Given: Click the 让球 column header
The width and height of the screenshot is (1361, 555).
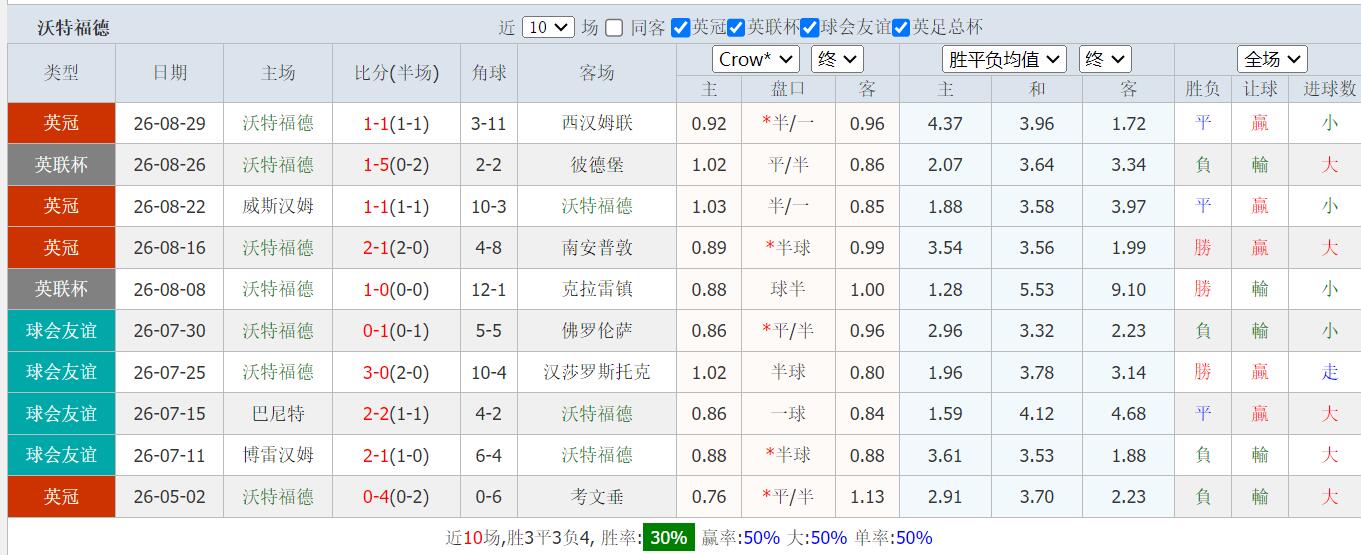Looking at the screenshot, I should click(x=1260, y=89).
